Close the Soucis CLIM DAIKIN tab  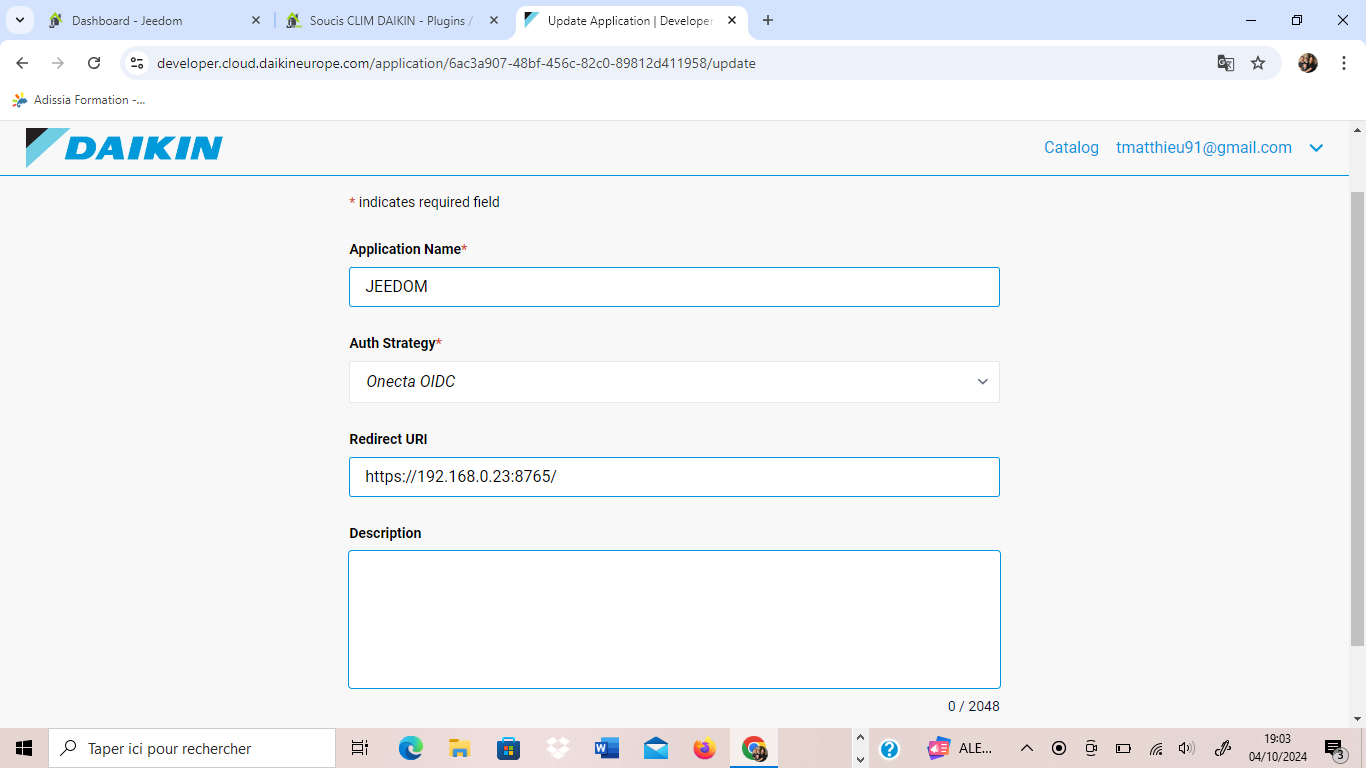tap(494, 20)
